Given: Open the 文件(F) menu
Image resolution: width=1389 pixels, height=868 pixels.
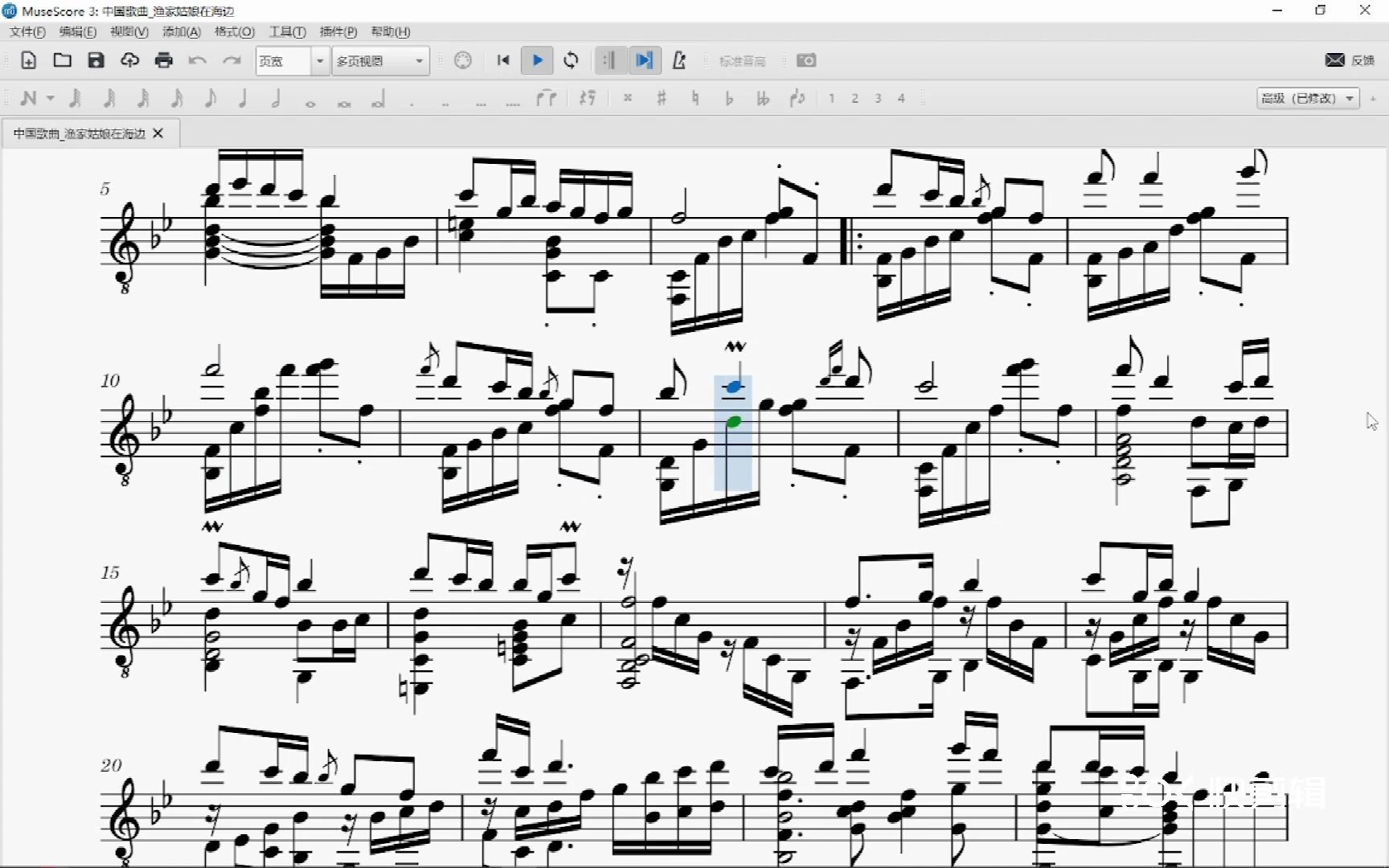Looking at the screenshot, I should click(27, 31).
